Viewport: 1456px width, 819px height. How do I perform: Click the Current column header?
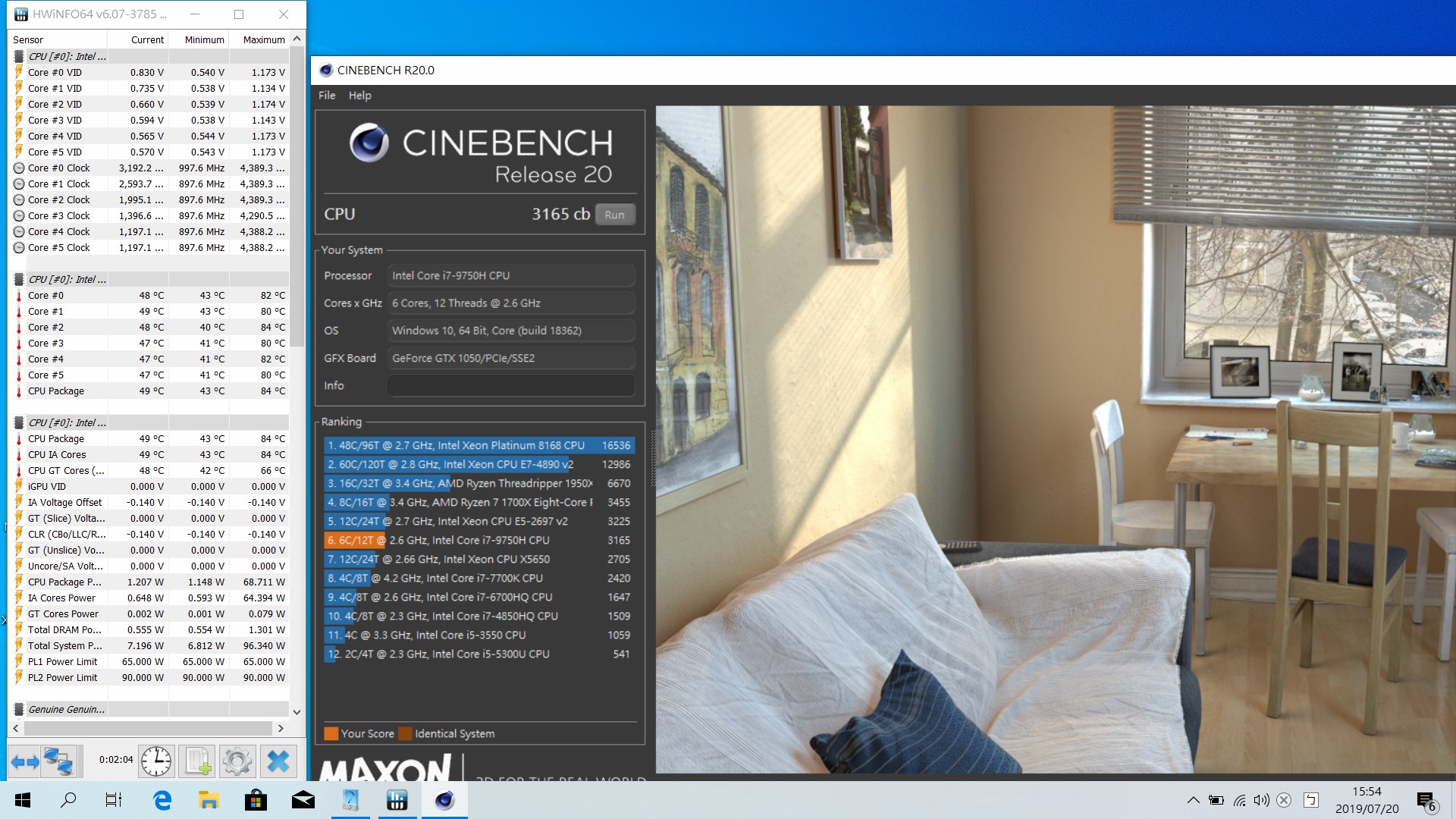tap(138, 39)
